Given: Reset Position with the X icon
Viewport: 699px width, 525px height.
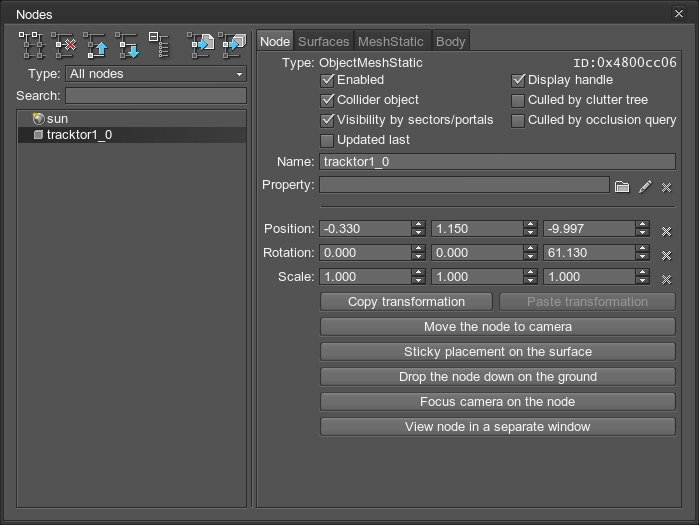Looking at the screenshot, I should click(x=666, y=231).
